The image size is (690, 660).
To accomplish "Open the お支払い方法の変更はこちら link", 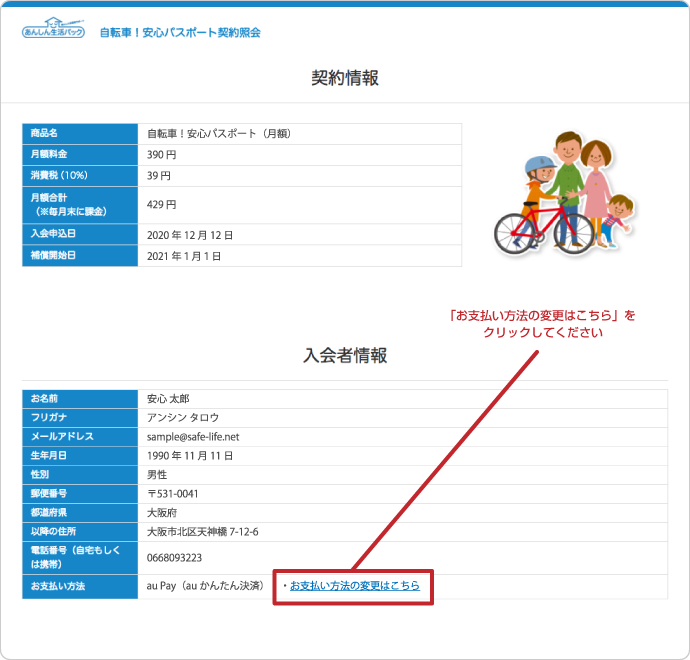I will pyautogui.click(x=355, y=586).
